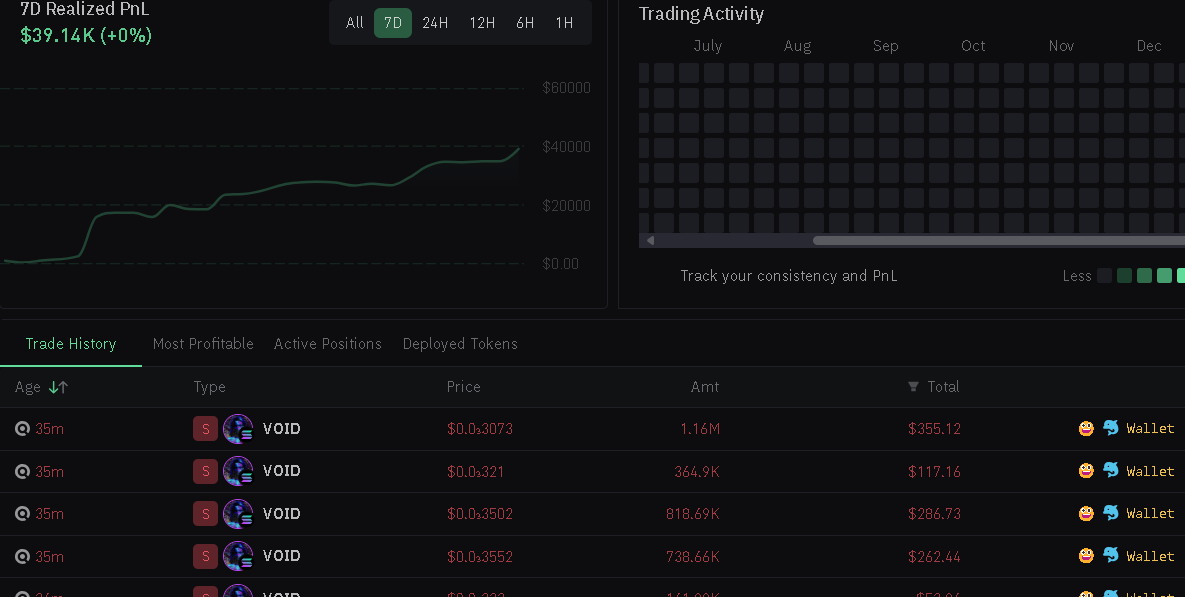Click the platform icon beside 35m in the $355.12 row

coord(22,428)
